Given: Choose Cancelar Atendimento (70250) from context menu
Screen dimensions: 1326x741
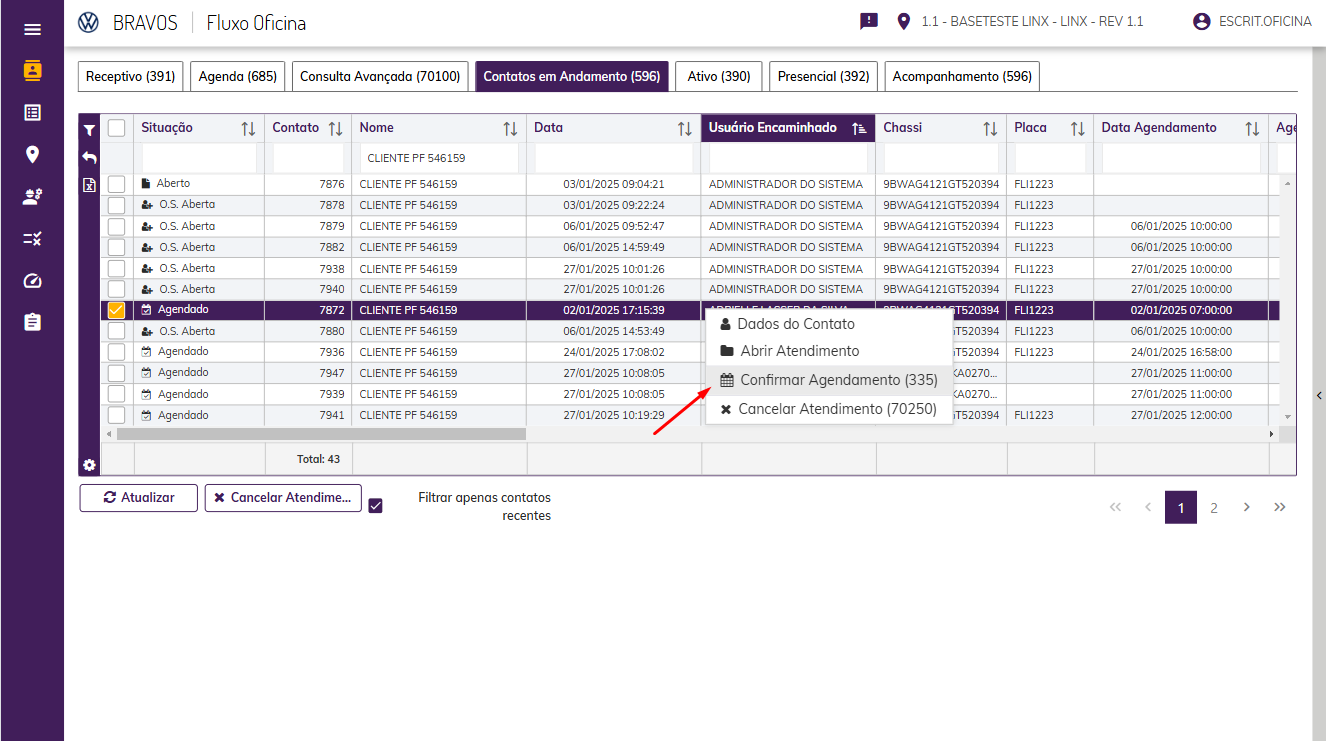Looking at the screenshot, I should (x=829, y=409).
